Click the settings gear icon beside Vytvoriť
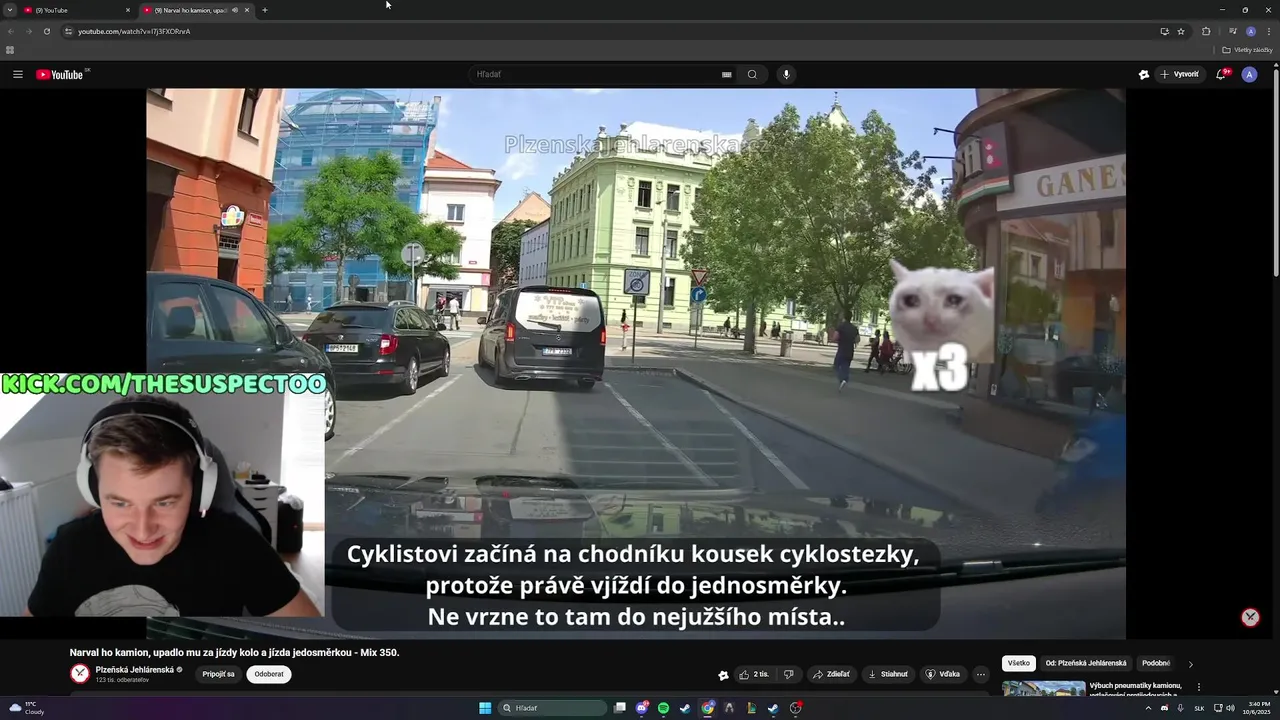Screen dimensions: 1280x720 tap(1144, 74)
